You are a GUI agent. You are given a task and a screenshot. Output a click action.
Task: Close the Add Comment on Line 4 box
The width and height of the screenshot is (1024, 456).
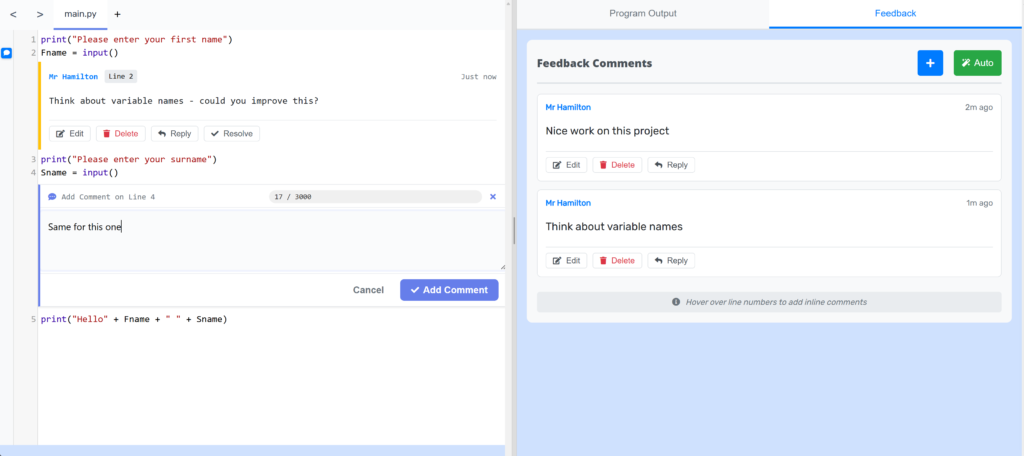click(x=492, y=197)
